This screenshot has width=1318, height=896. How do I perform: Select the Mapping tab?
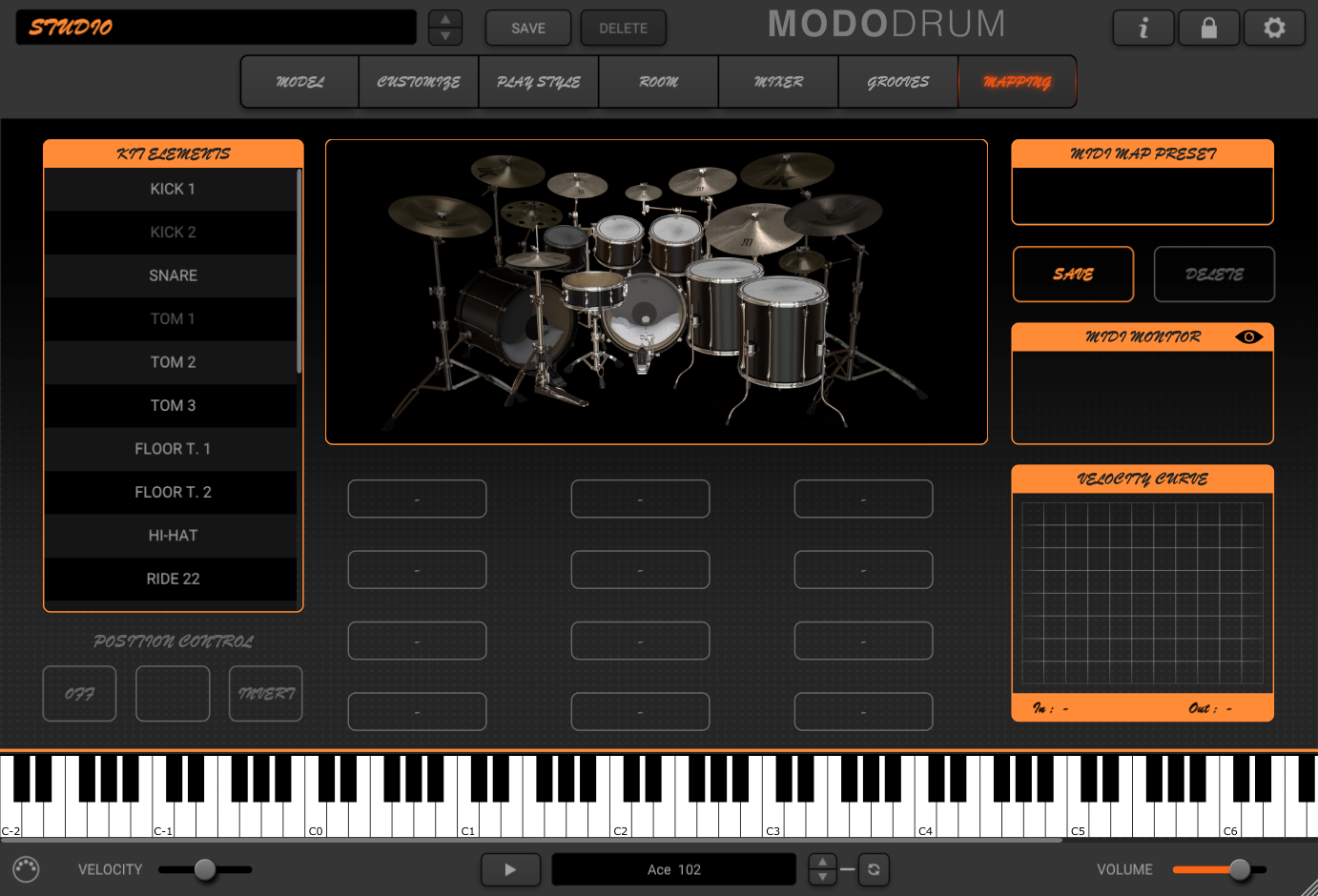[1018, 82]
